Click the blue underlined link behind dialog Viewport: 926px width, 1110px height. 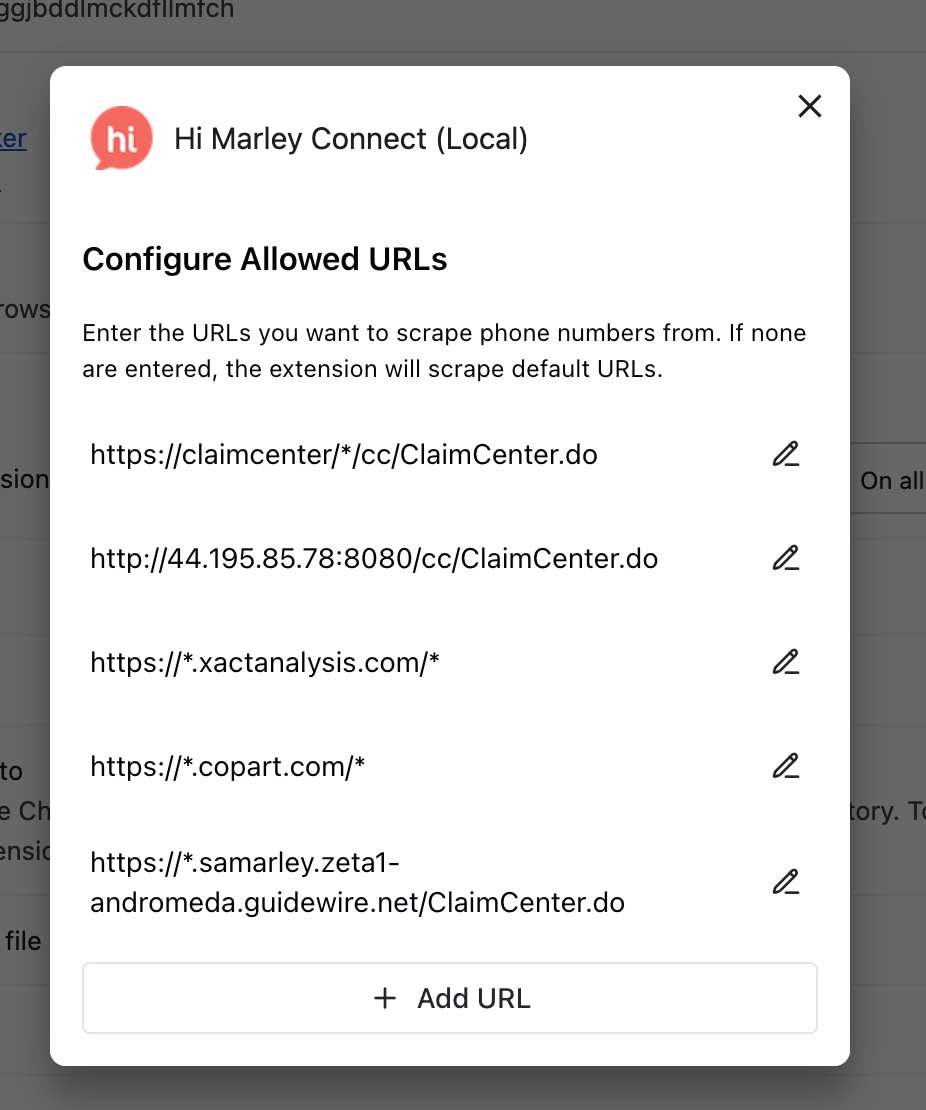point(14,140)
